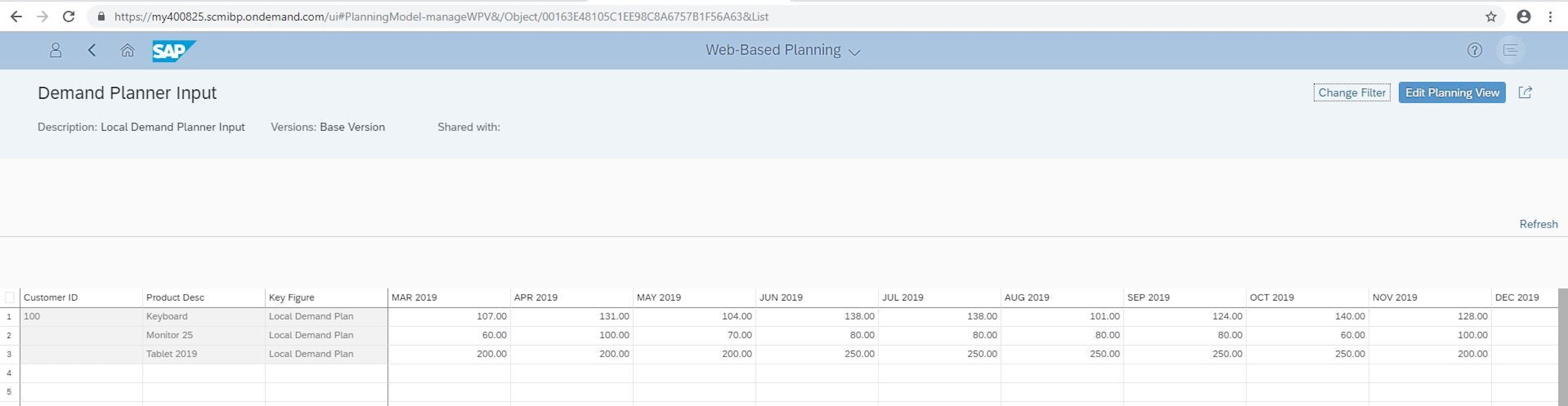Click the share icon beside Edit Planning View
This screenshot has height=406, width=1568.
point(1525,92)
